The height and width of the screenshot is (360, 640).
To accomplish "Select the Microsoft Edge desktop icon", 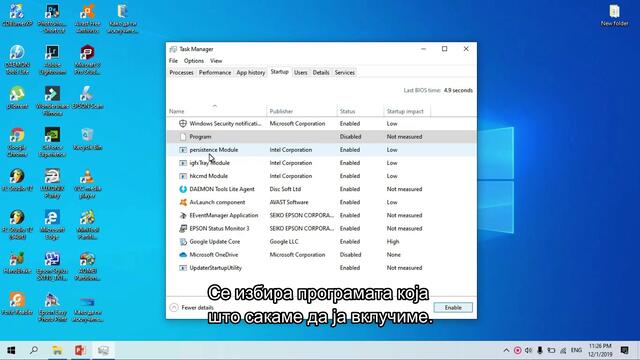I will pyautogui.click(x=52, y=224).
